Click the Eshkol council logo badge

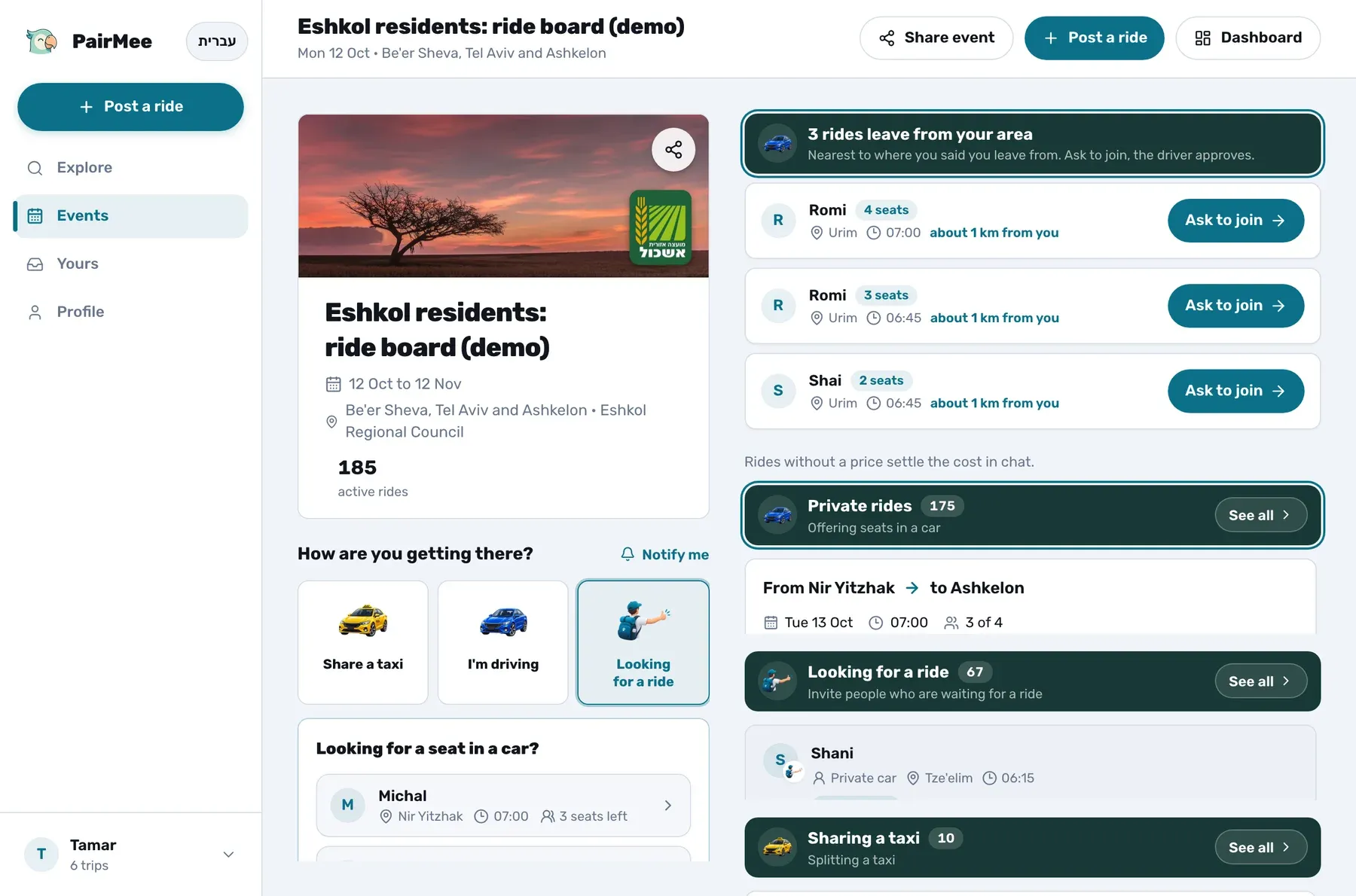661,227
